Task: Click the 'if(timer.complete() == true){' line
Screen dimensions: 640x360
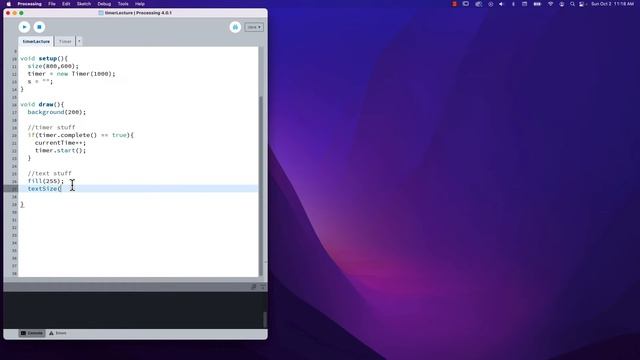Action: point(80,135)
